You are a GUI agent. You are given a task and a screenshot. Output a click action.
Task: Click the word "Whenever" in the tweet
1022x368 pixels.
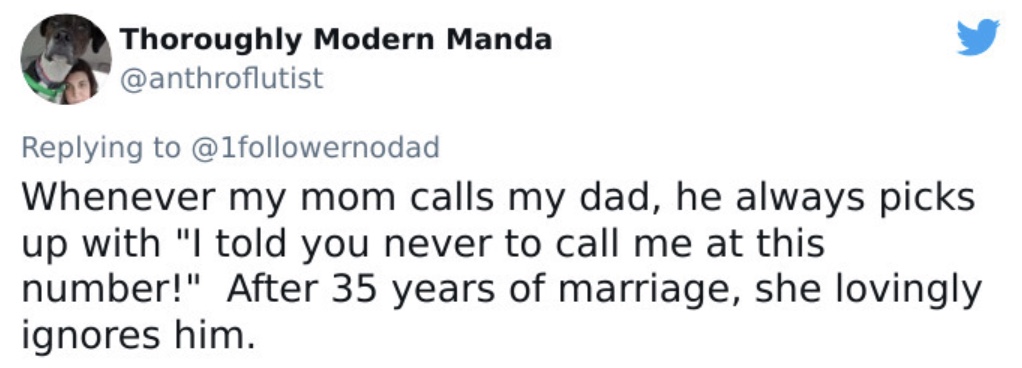click(x=119, y=197)
